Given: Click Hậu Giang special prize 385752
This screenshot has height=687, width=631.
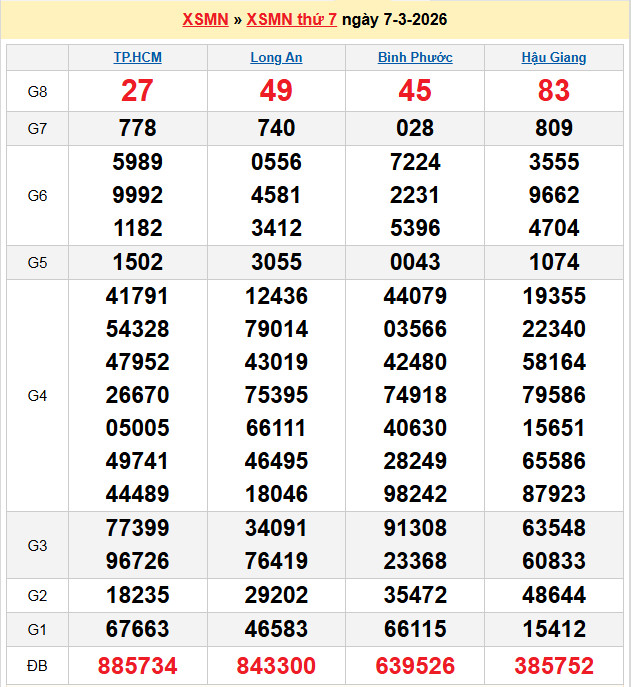Looking at the screenshot, I should point(554,666).
